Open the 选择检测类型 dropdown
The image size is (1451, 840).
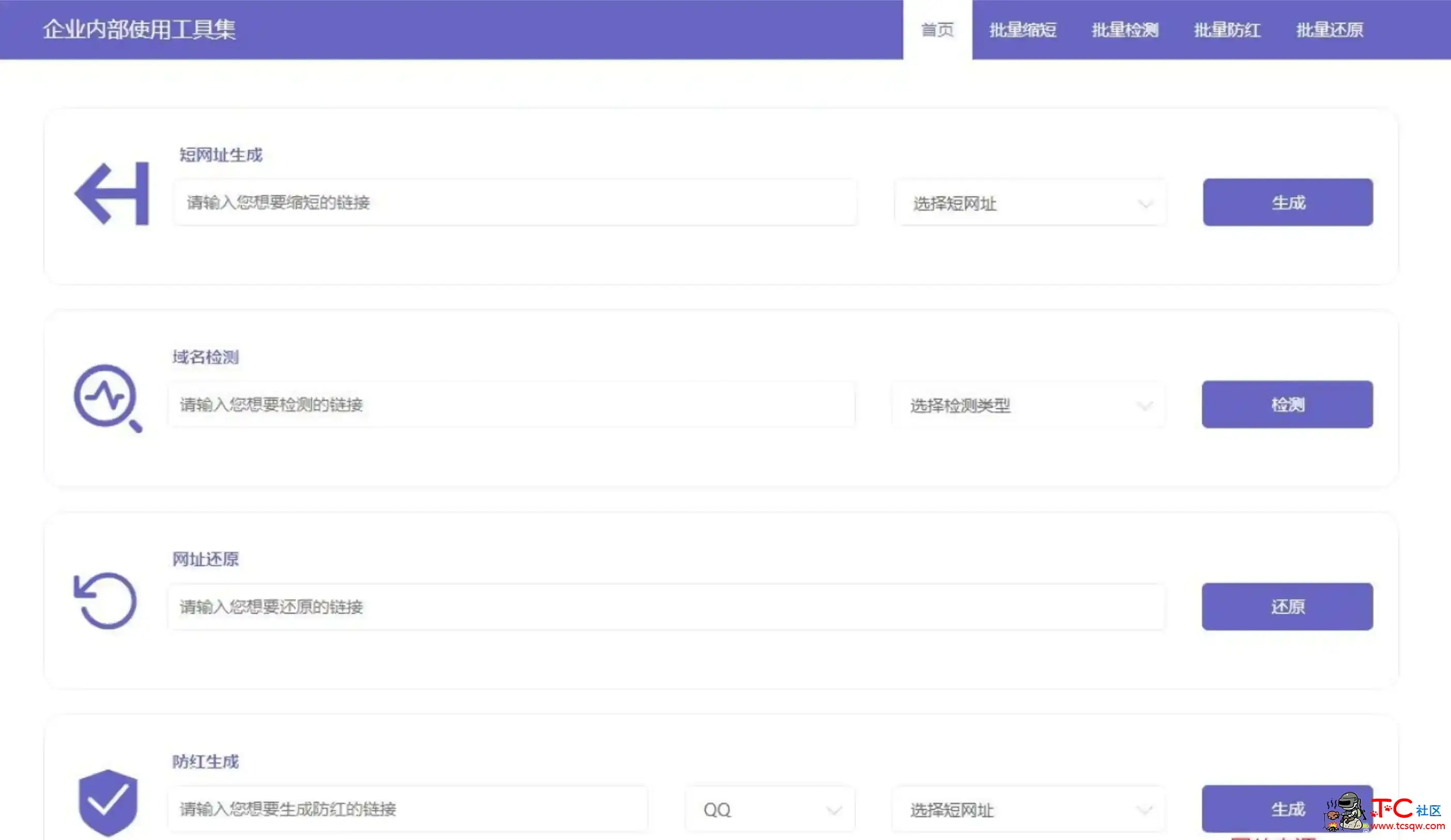(x=1028, y=405)
